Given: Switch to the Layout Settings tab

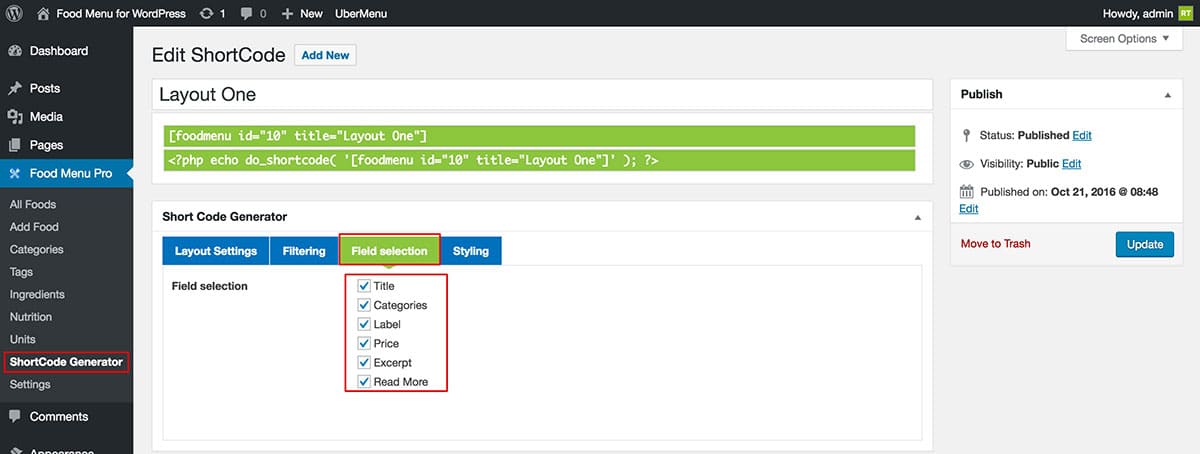Looking at the screenshot, I should click(216, 251).
